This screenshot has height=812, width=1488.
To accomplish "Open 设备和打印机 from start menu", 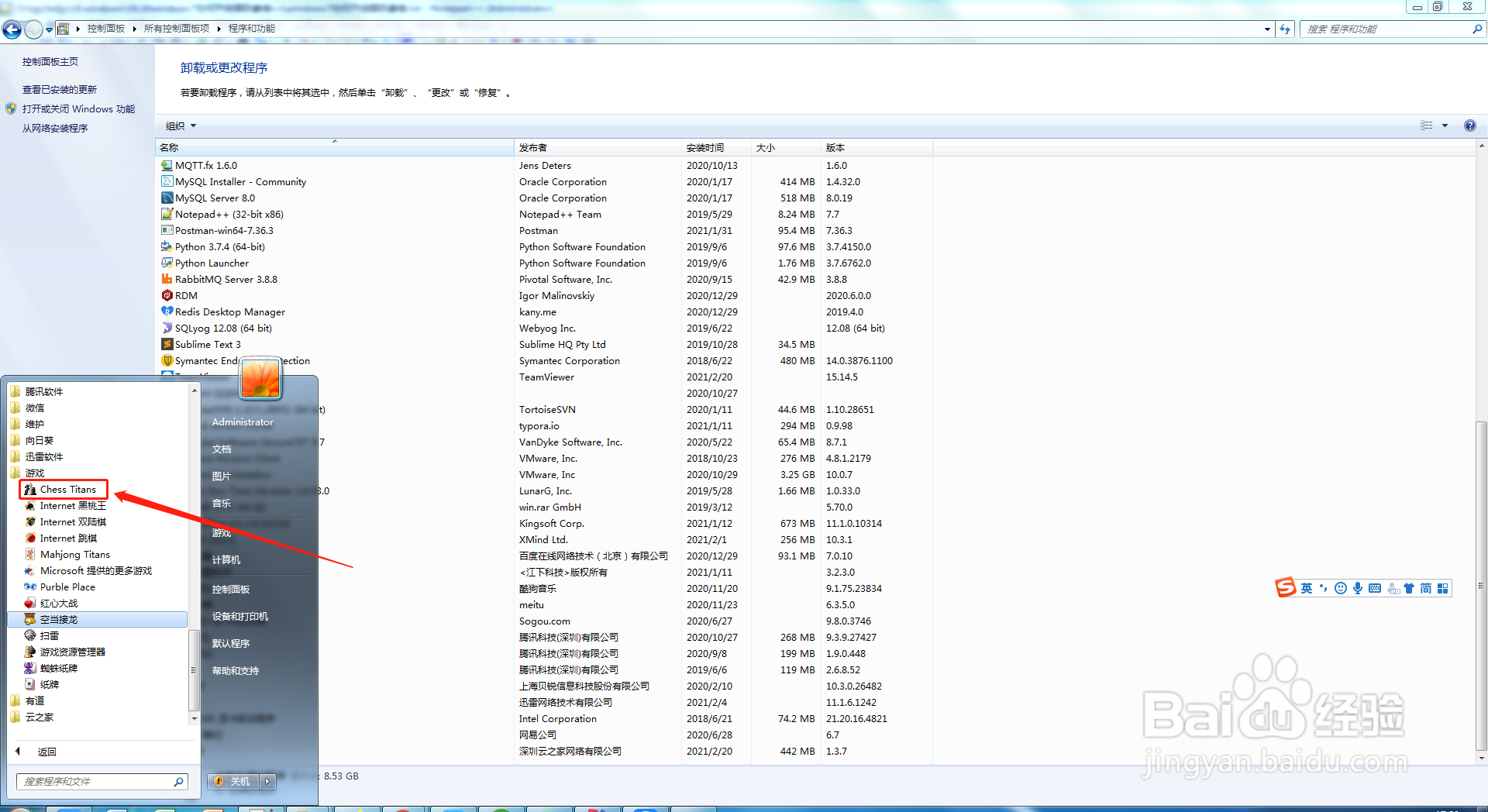I will (240, 617).
